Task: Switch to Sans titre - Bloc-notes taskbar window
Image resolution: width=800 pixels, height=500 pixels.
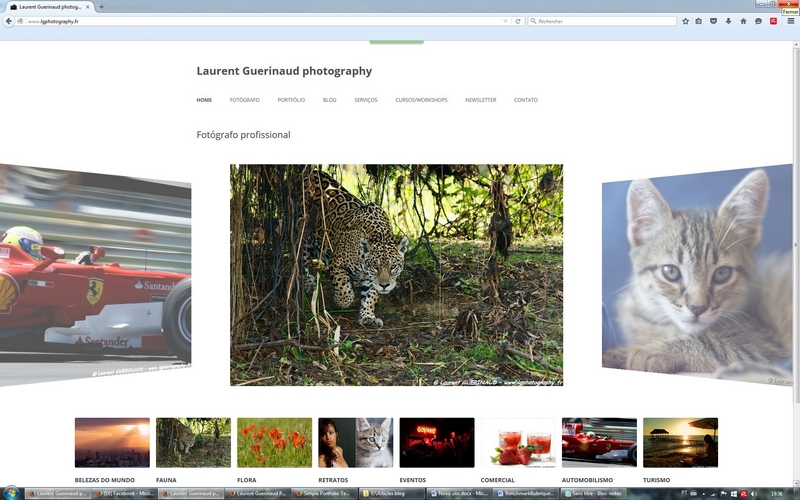Action: (x=593, y=494)
